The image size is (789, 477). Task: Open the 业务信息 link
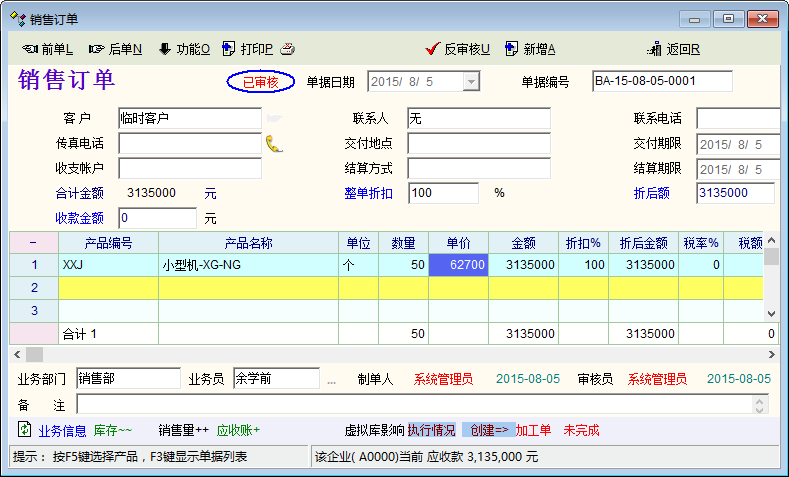click(x=62, y=430)
